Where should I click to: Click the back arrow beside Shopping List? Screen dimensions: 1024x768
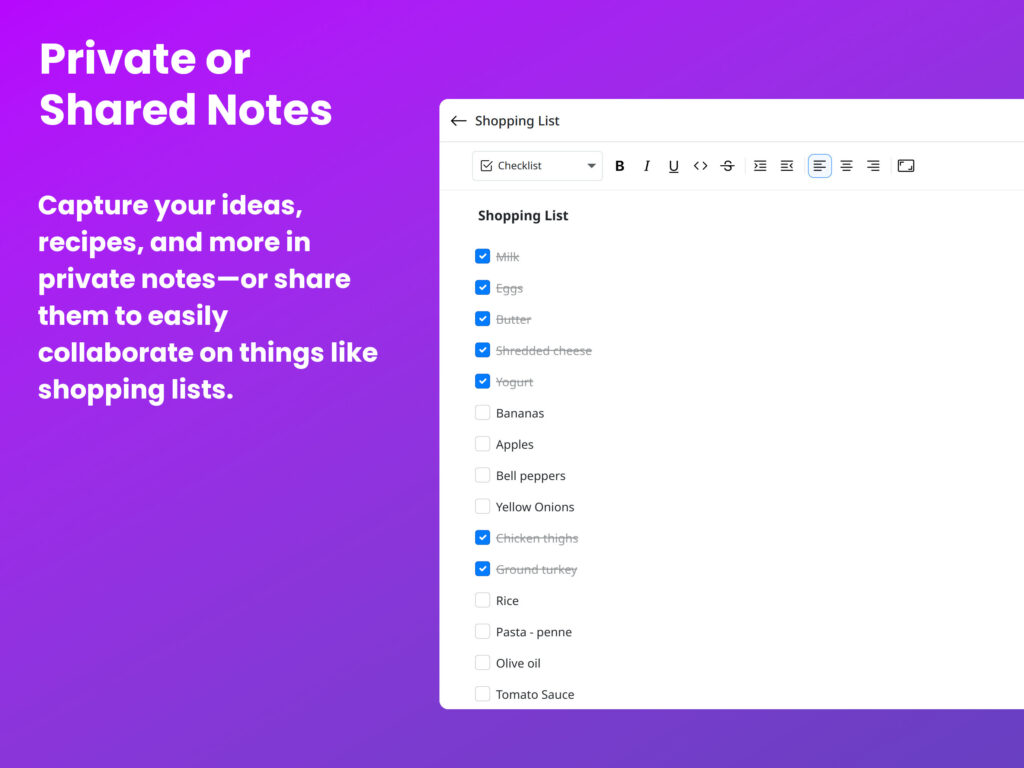458,121
